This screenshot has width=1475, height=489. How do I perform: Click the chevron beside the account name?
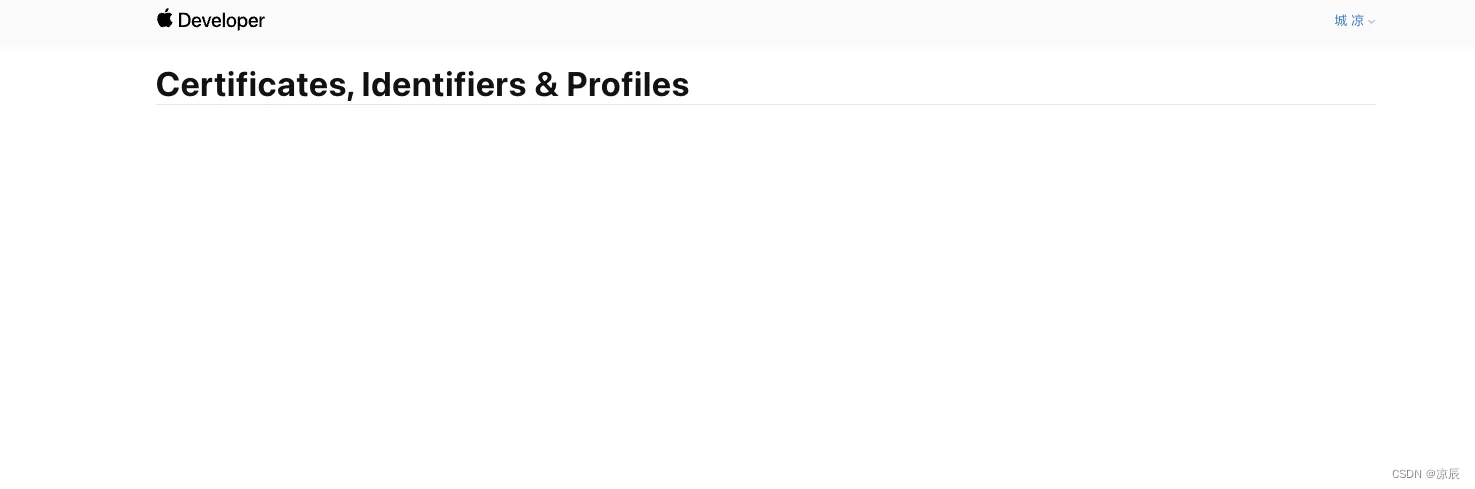(1372, 22)
